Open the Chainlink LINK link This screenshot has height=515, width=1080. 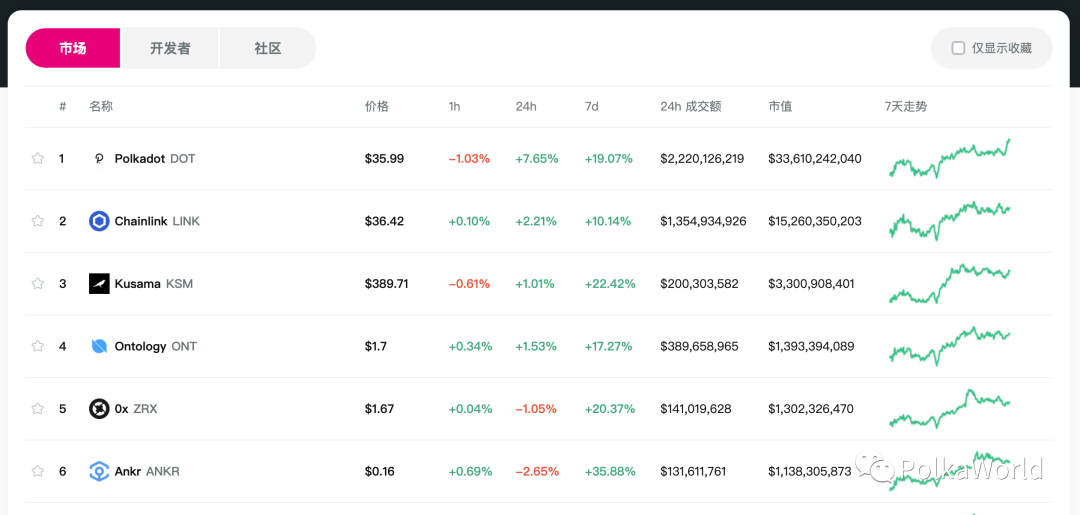coord(157,221)
